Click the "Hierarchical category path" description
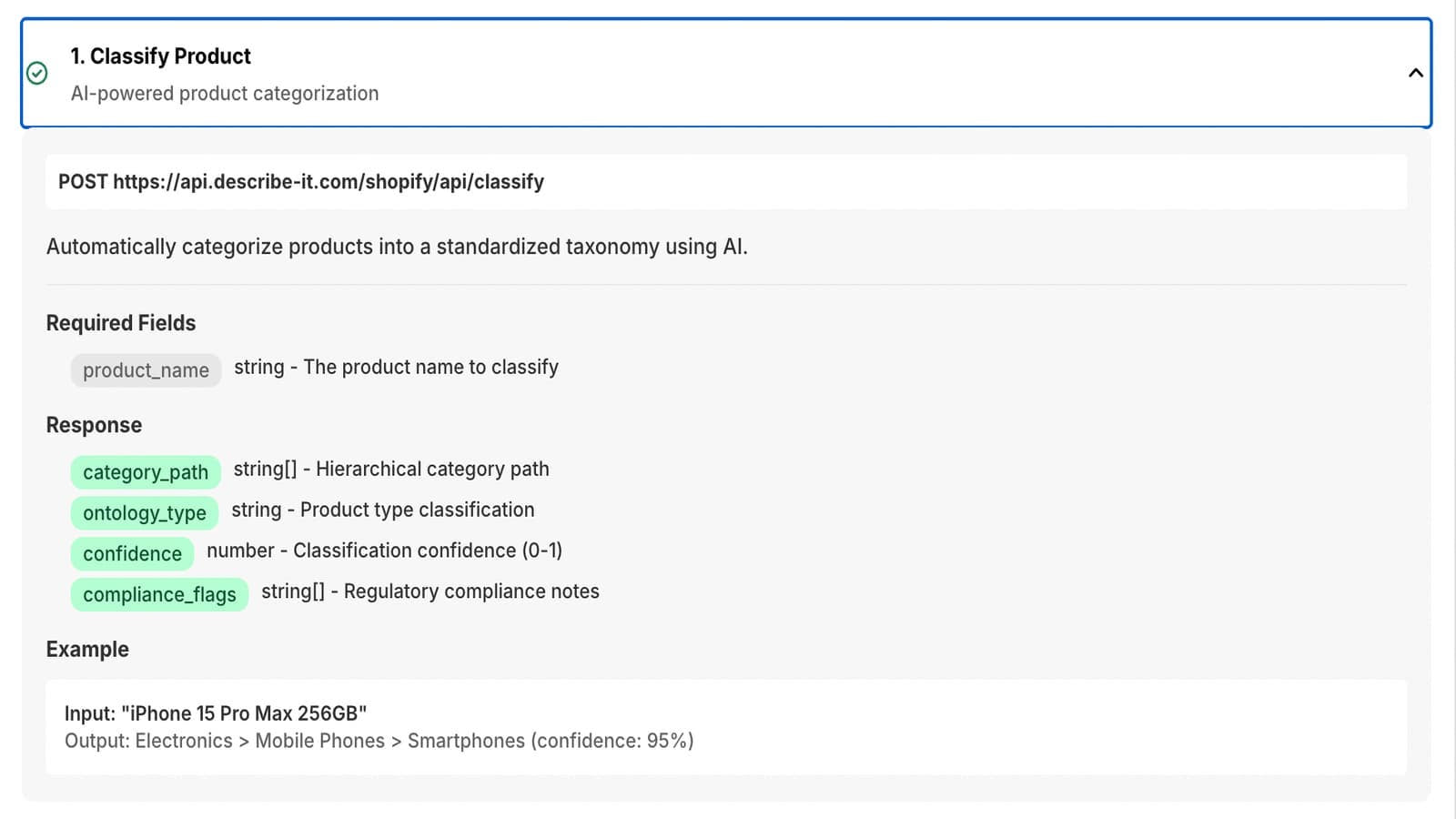The image size is (1456, 819). (432, 470)
